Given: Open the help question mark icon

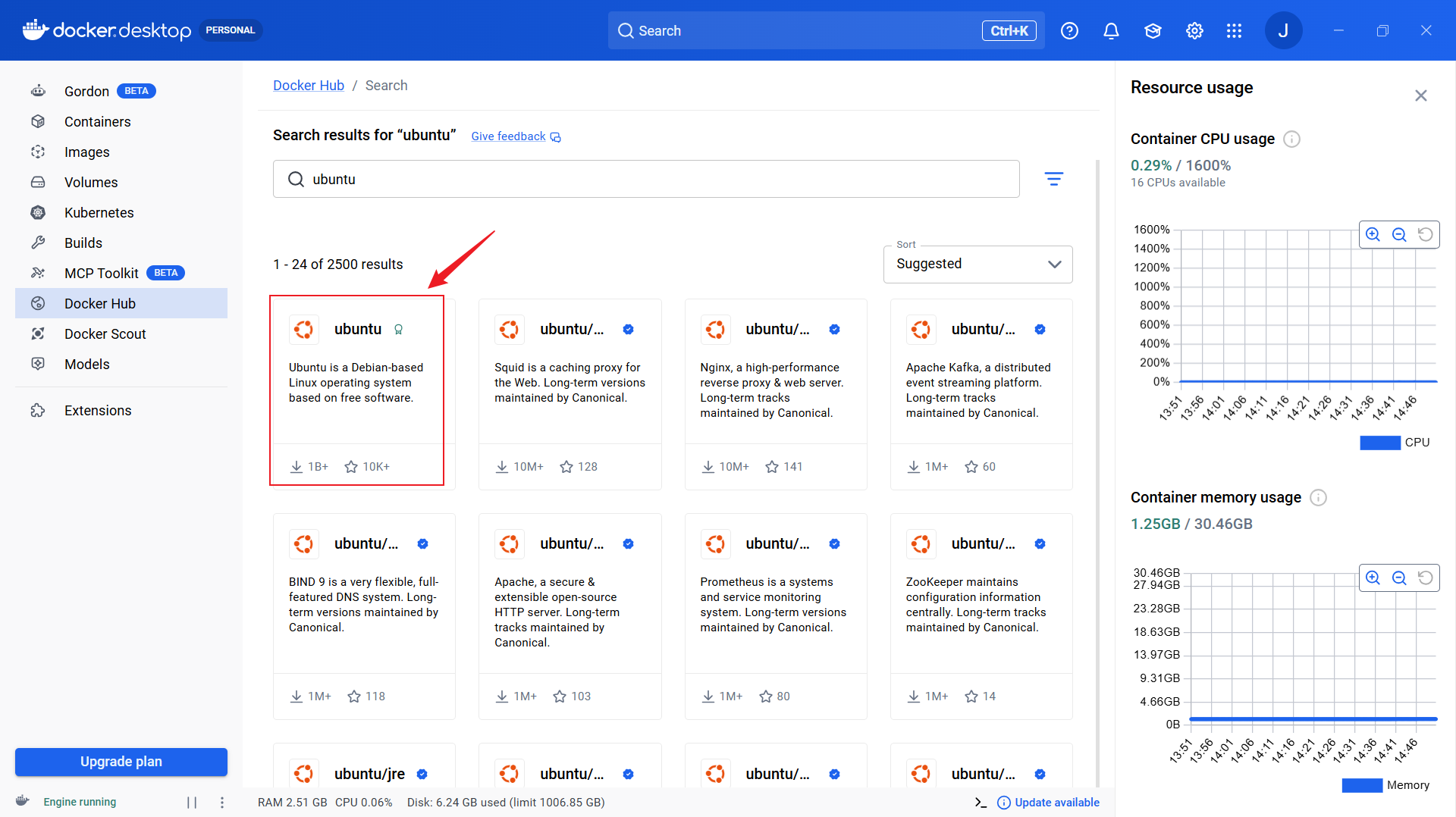Looking at the screenshot, I should click(x=1069, y=30).
